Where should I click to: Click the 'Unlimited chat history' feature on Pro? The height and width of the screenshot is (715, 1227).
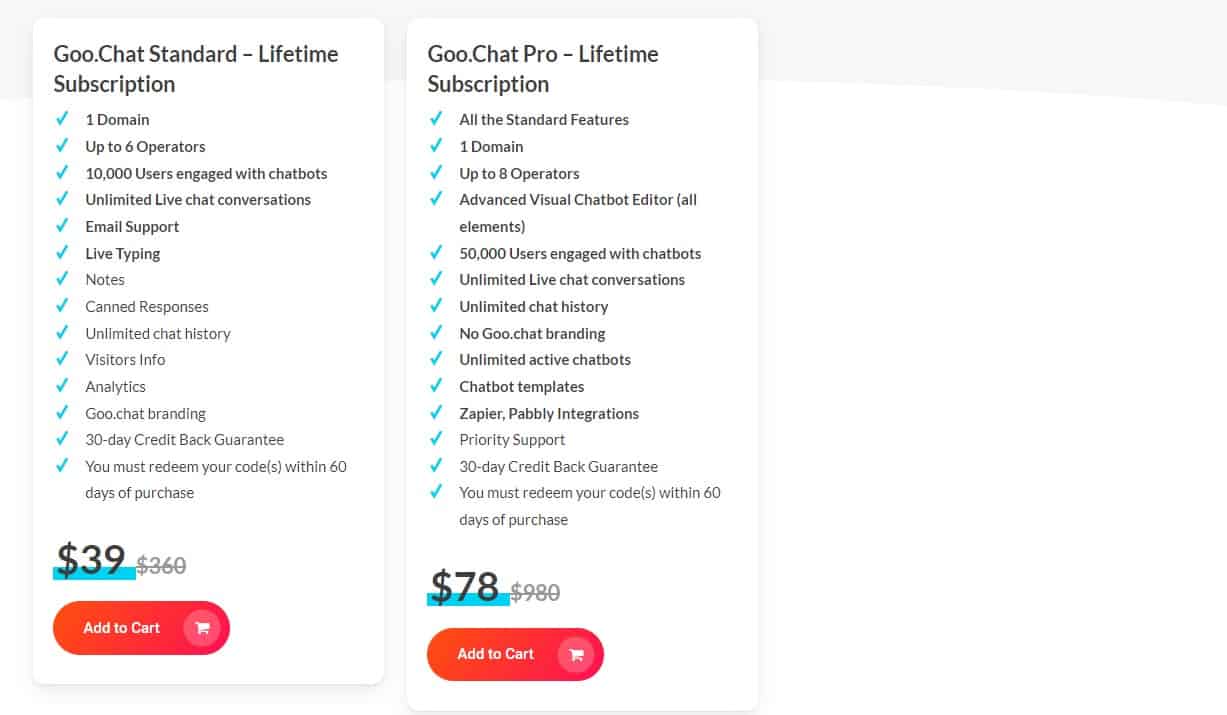tap(533, 306)
